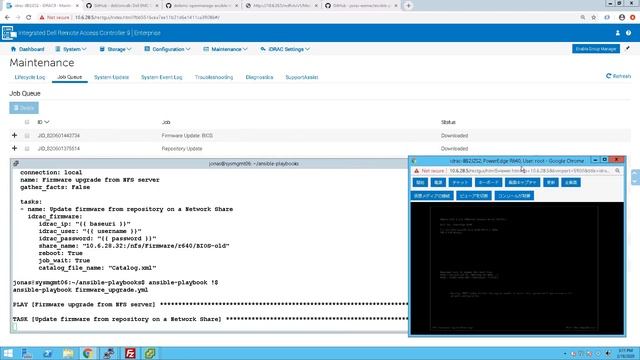This screenshot has height=360, width=640.
Task: Click the iDRAC logo icon in header
Action: (9, 33)
